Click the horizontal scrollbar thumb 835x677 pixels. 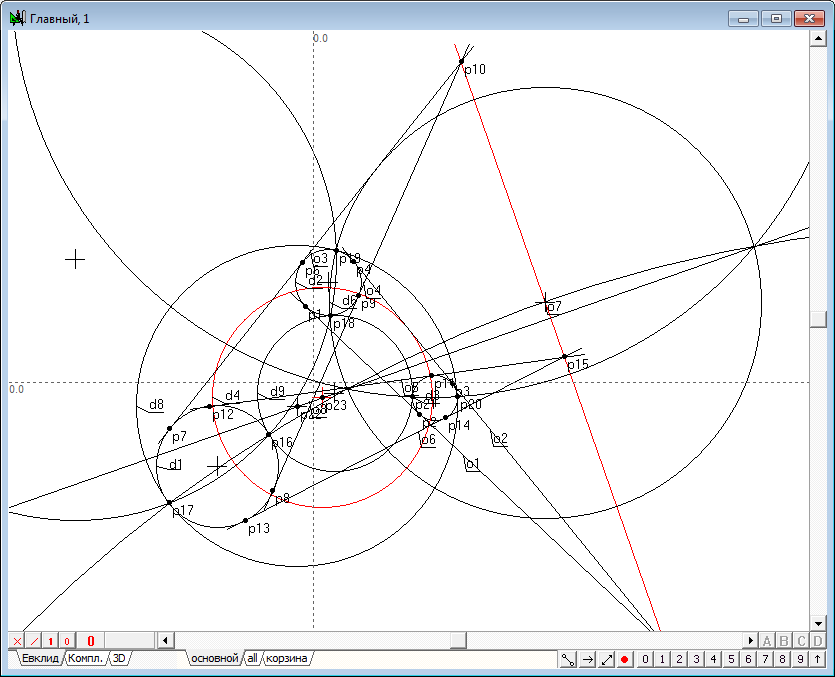tap(458, 640)
